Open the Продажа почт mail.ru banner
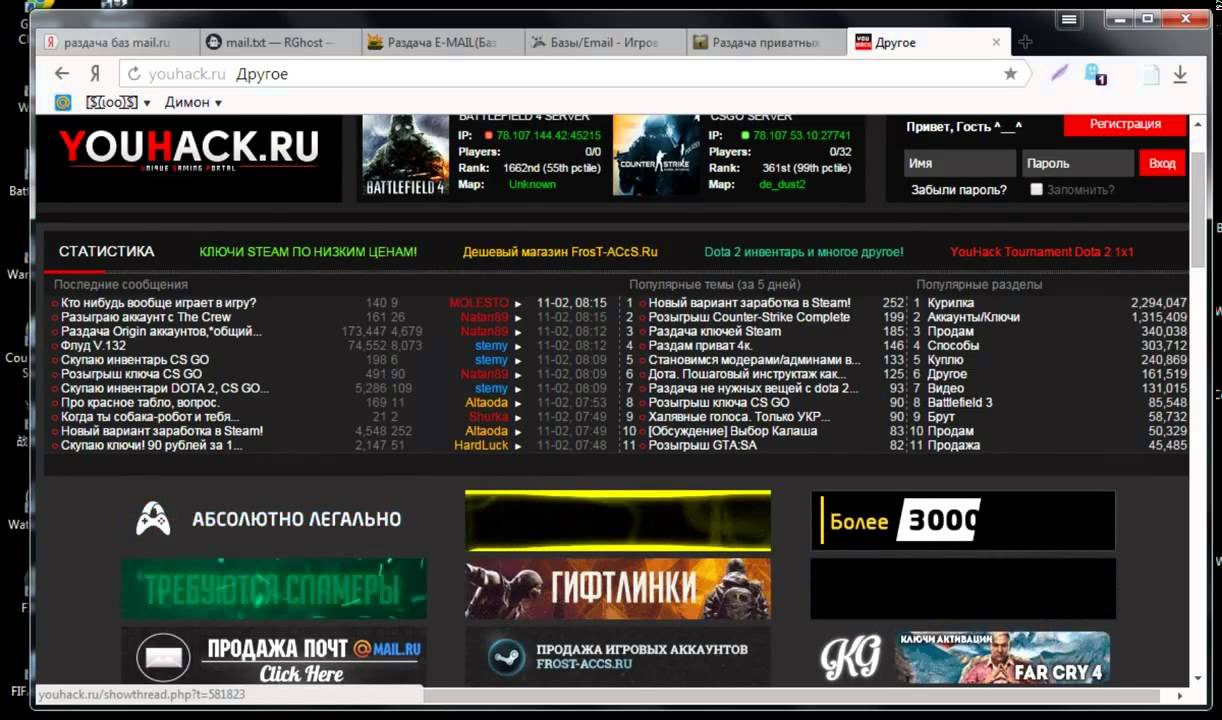The width and height of the screenshot is (1222, 720). 274,656
